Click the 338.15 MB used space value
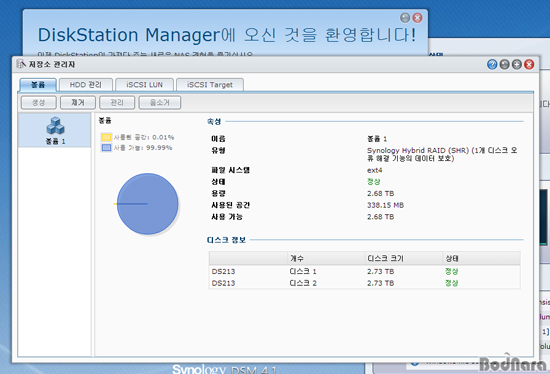This screenshot has width=550, height=374. point(385,205)
